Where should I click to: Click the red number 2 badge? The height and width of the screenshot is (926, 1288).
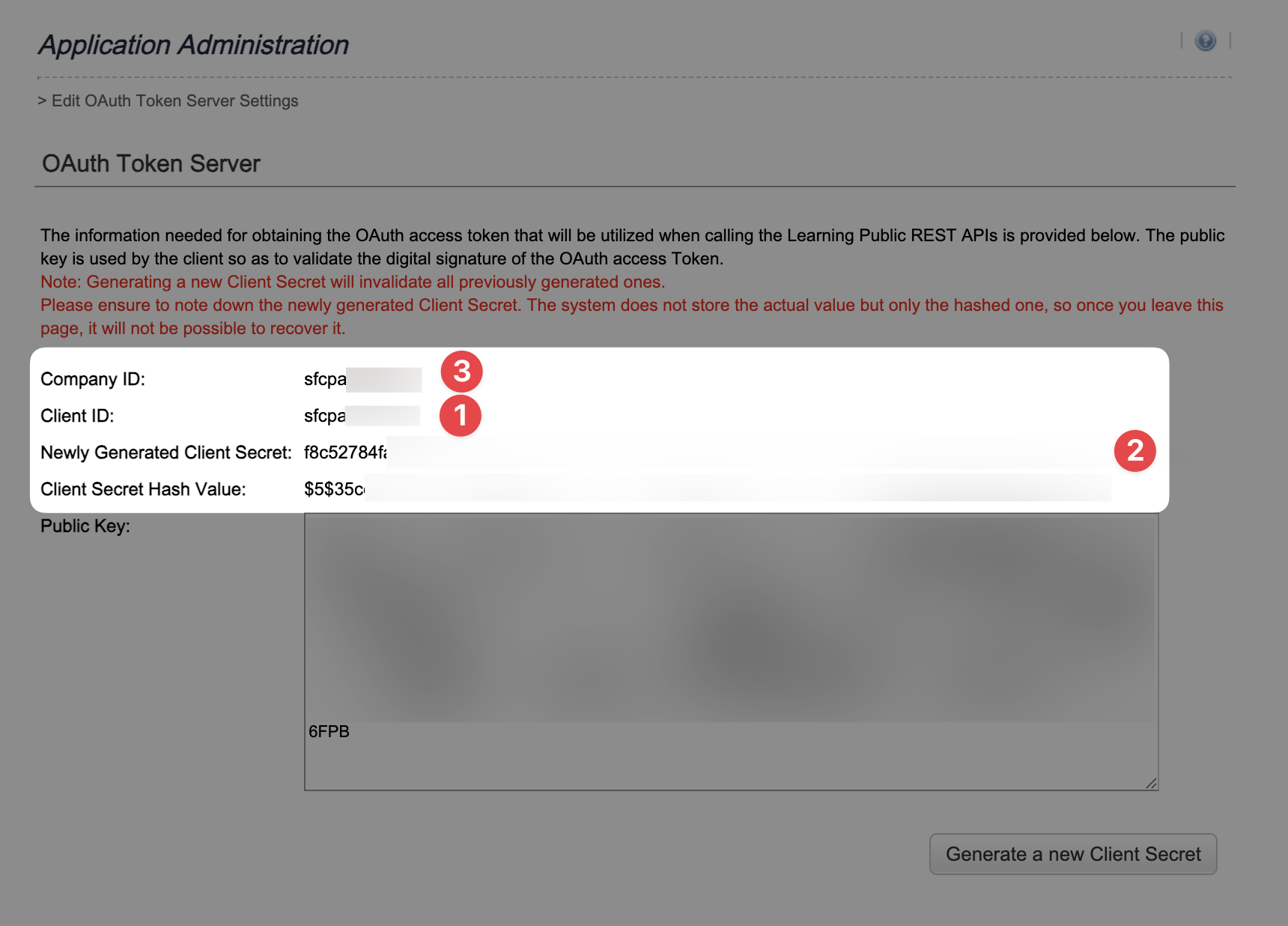[1134, 451]
